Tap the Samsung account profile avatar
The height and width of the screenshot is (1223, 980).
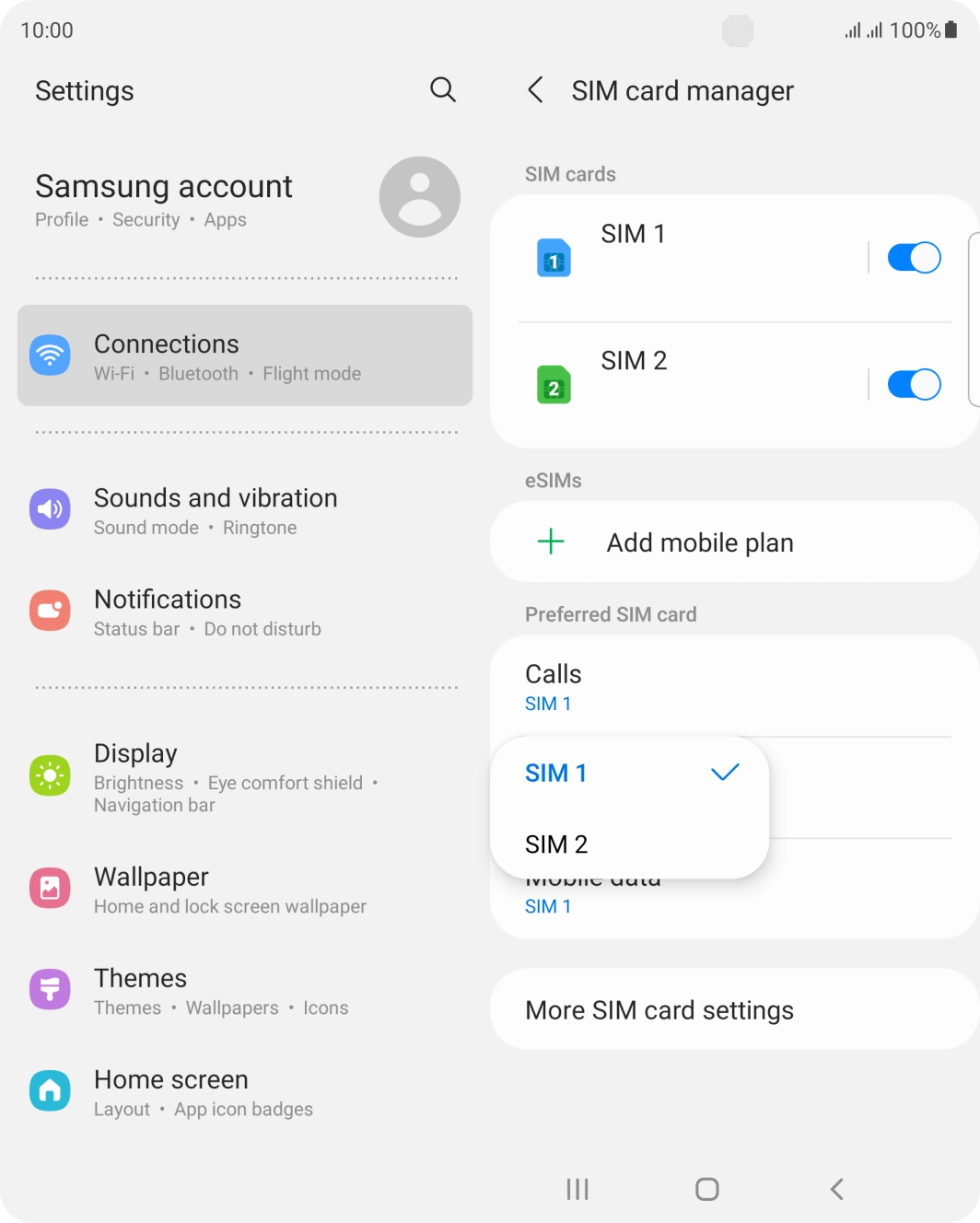coord(419,197)
